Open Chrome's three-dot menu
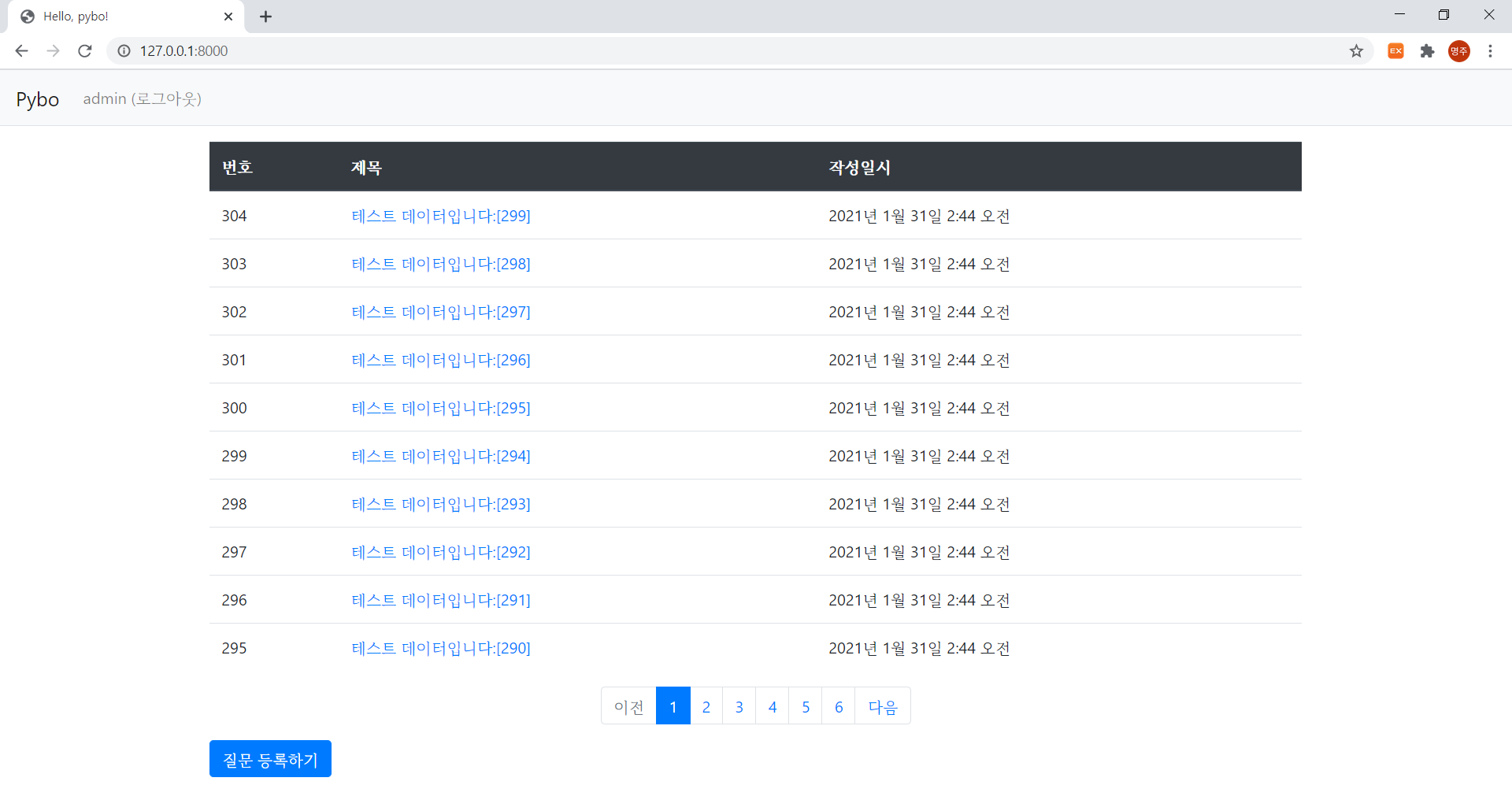The height and width of the screenshot is (811, 1512). [1491, 50]
